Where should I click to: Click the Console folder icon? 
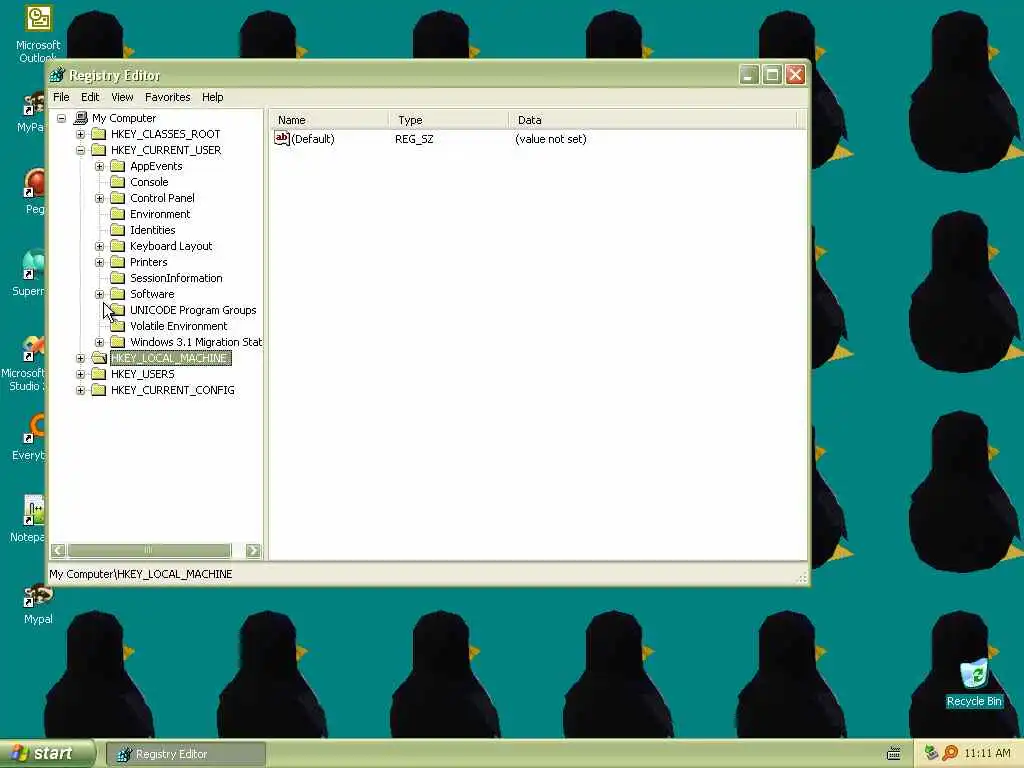[x=118, y=182]
